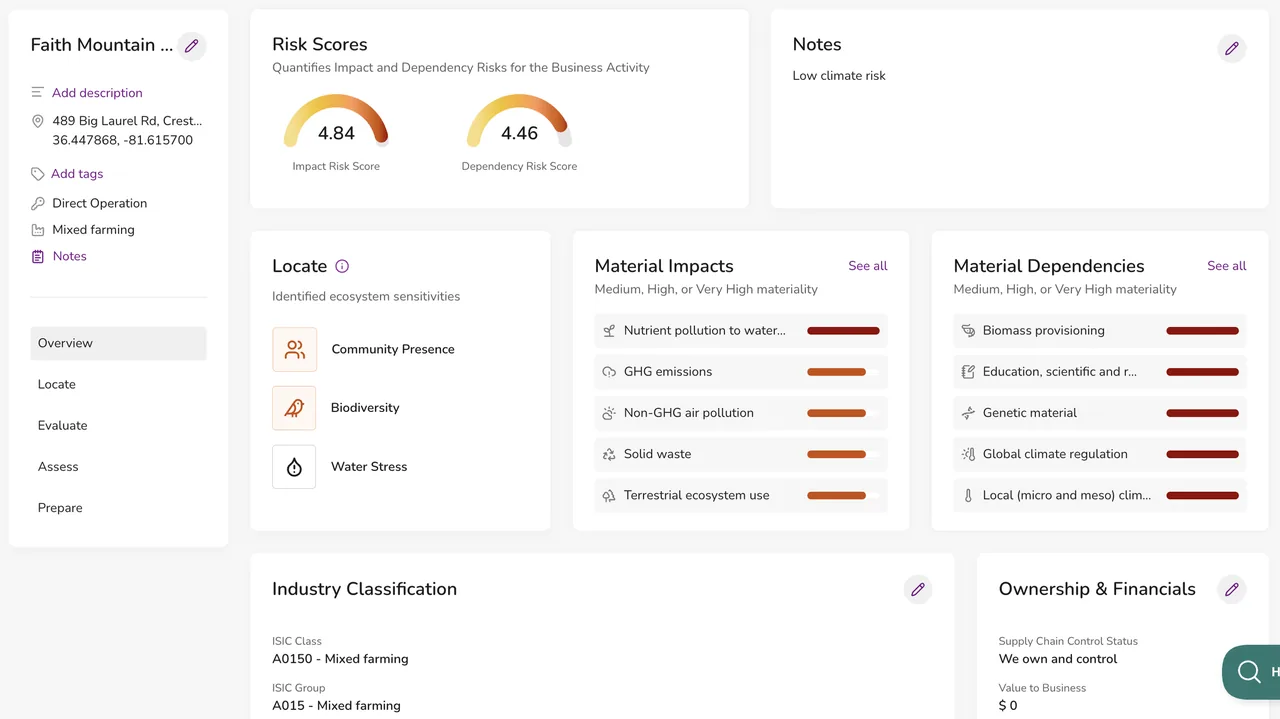The image size is (1280, 719).
Task: Click the Nutrient pollution row icon
Action: click(x=609, y=330)
